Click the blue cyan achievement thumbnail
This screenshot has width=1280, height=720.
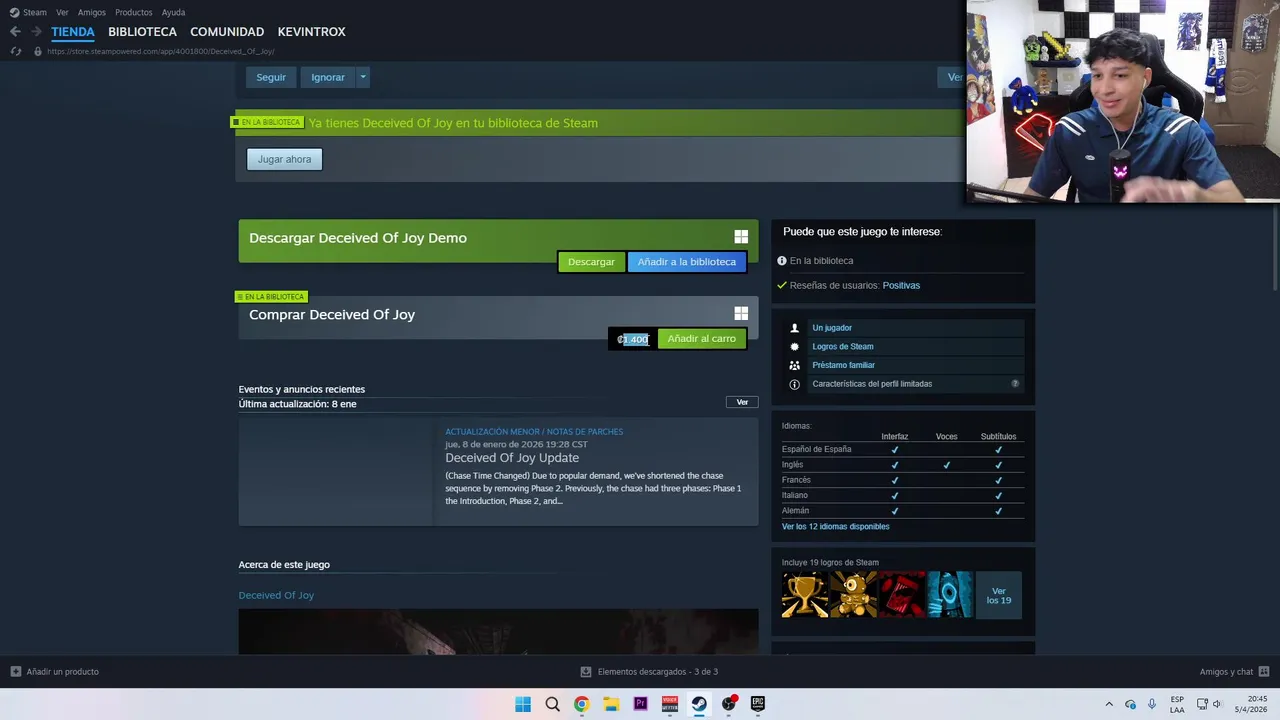pyautogui.click(x=949, y=594)
